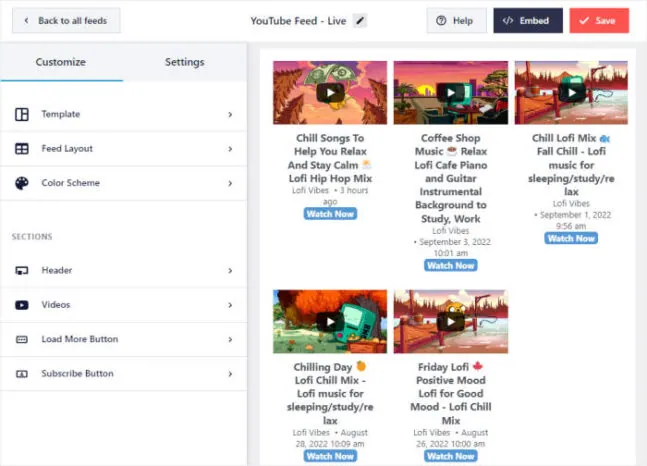
Task: Click the back arrow beside Back to all feeds
Action: click(26, 21)
